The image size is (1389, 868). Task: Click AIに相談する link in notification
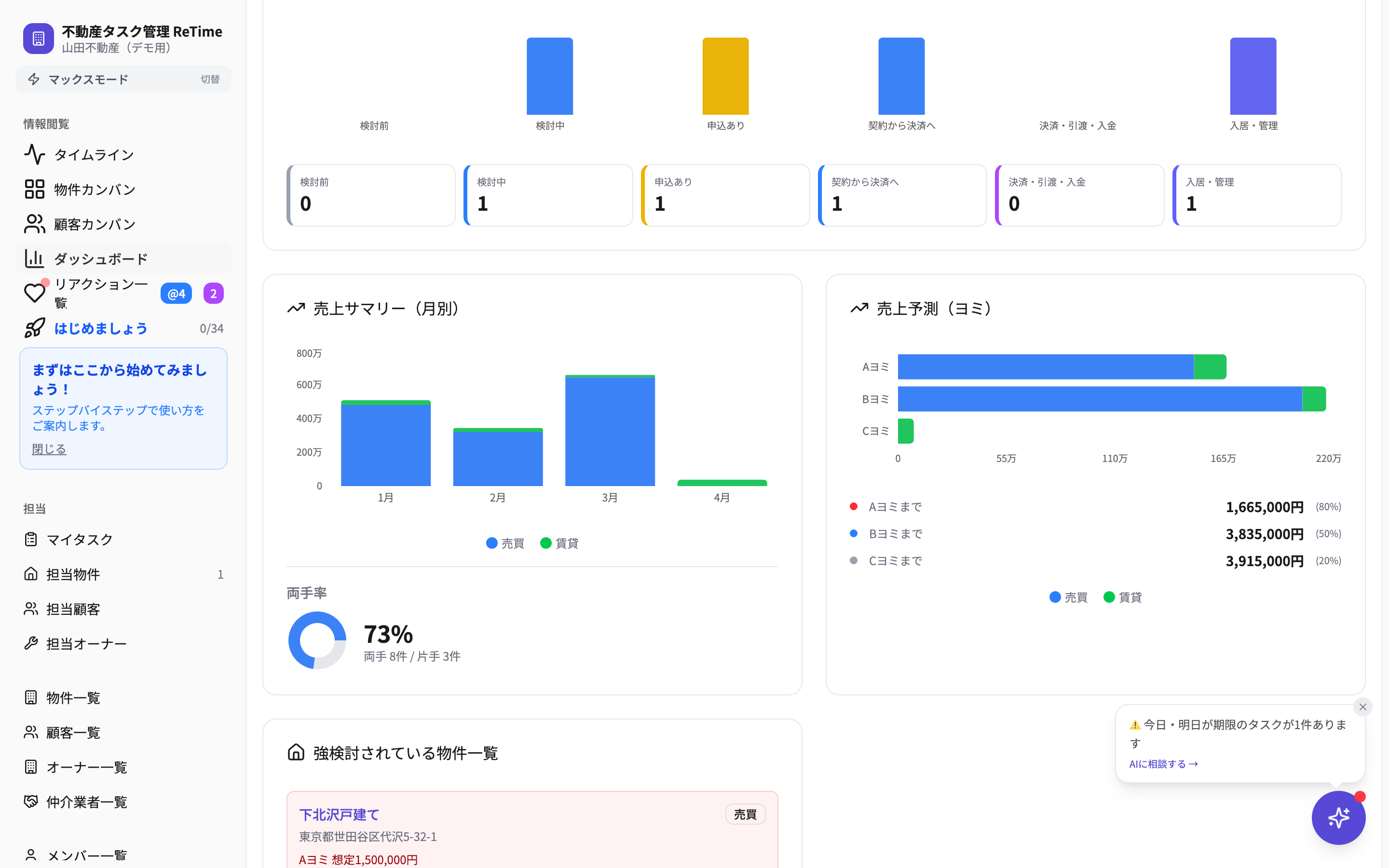click(x=1163, y=763)
